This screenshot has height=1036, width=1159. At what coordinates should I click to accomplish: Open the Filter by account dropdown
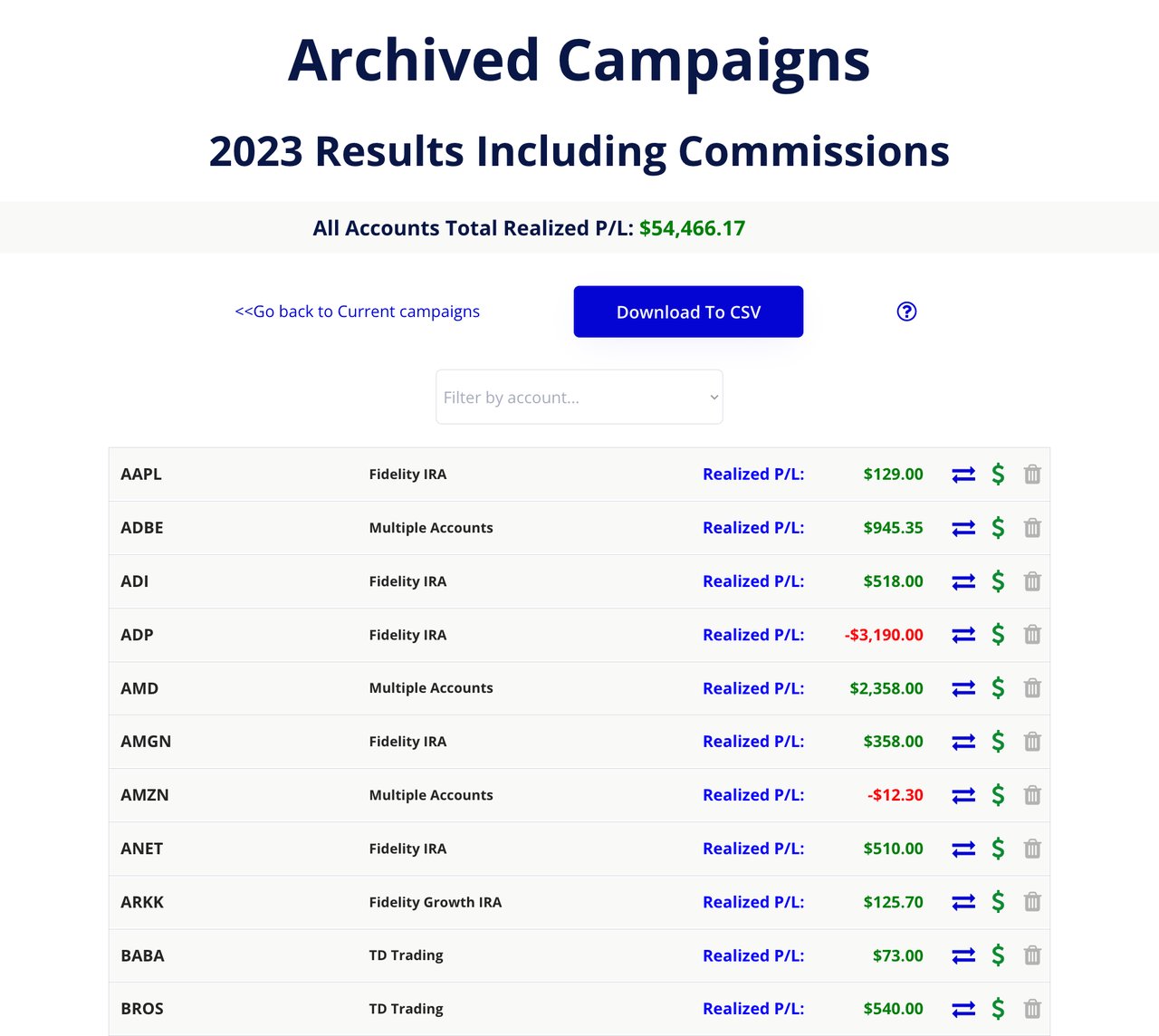tap(579, 397)
